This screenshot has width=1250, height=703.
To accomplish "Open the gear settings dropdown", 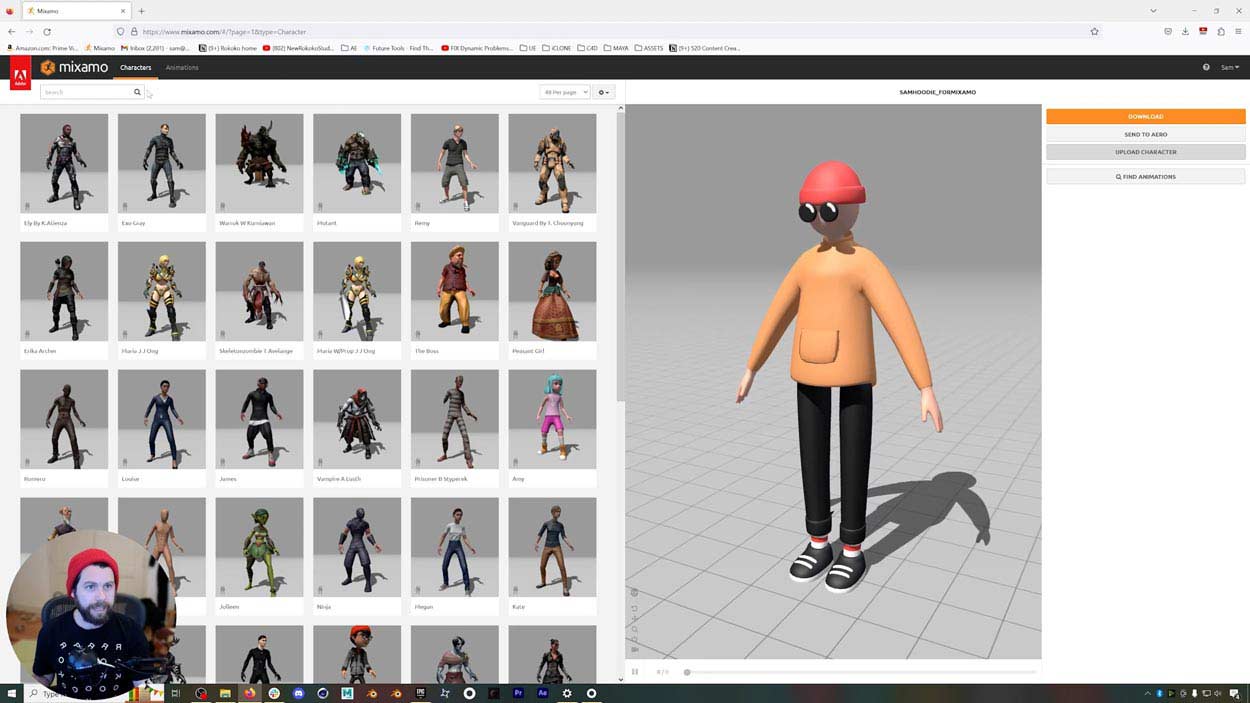I will pyautogui.click(x=603, y=92).
